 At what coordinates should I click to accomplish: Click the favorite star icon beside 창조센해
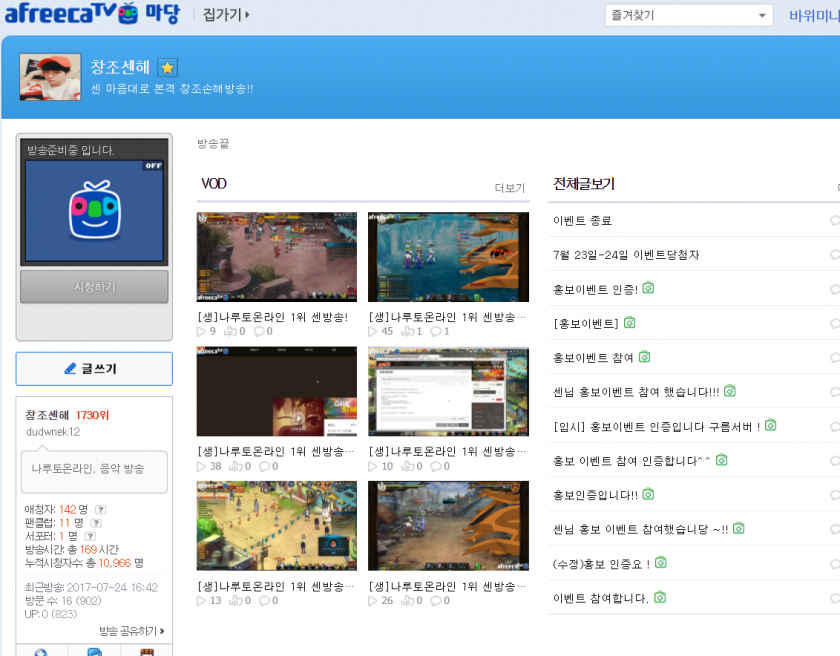[168, 67]
